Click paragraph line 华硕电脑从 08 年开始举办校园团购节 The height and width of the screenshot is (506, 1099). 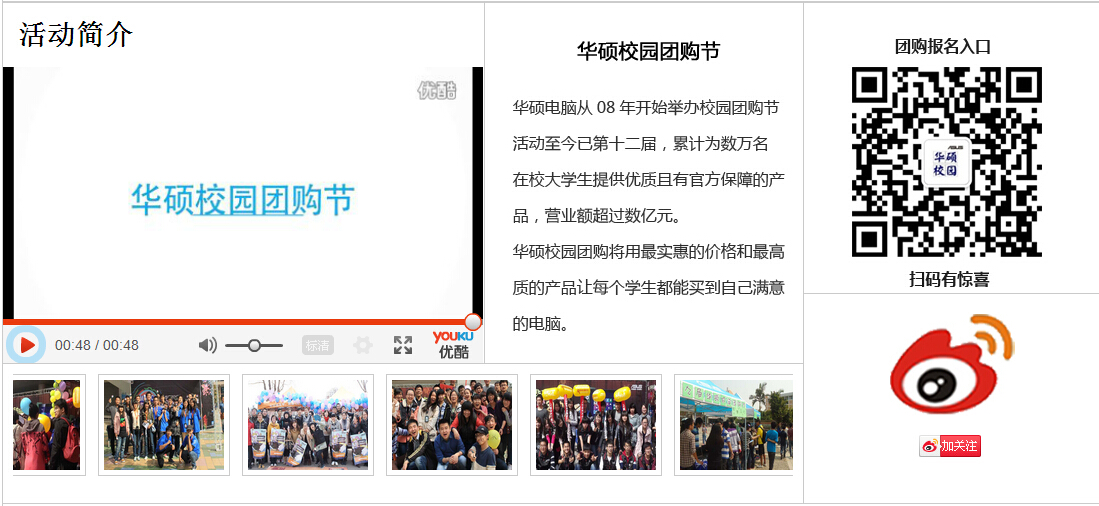646,108
